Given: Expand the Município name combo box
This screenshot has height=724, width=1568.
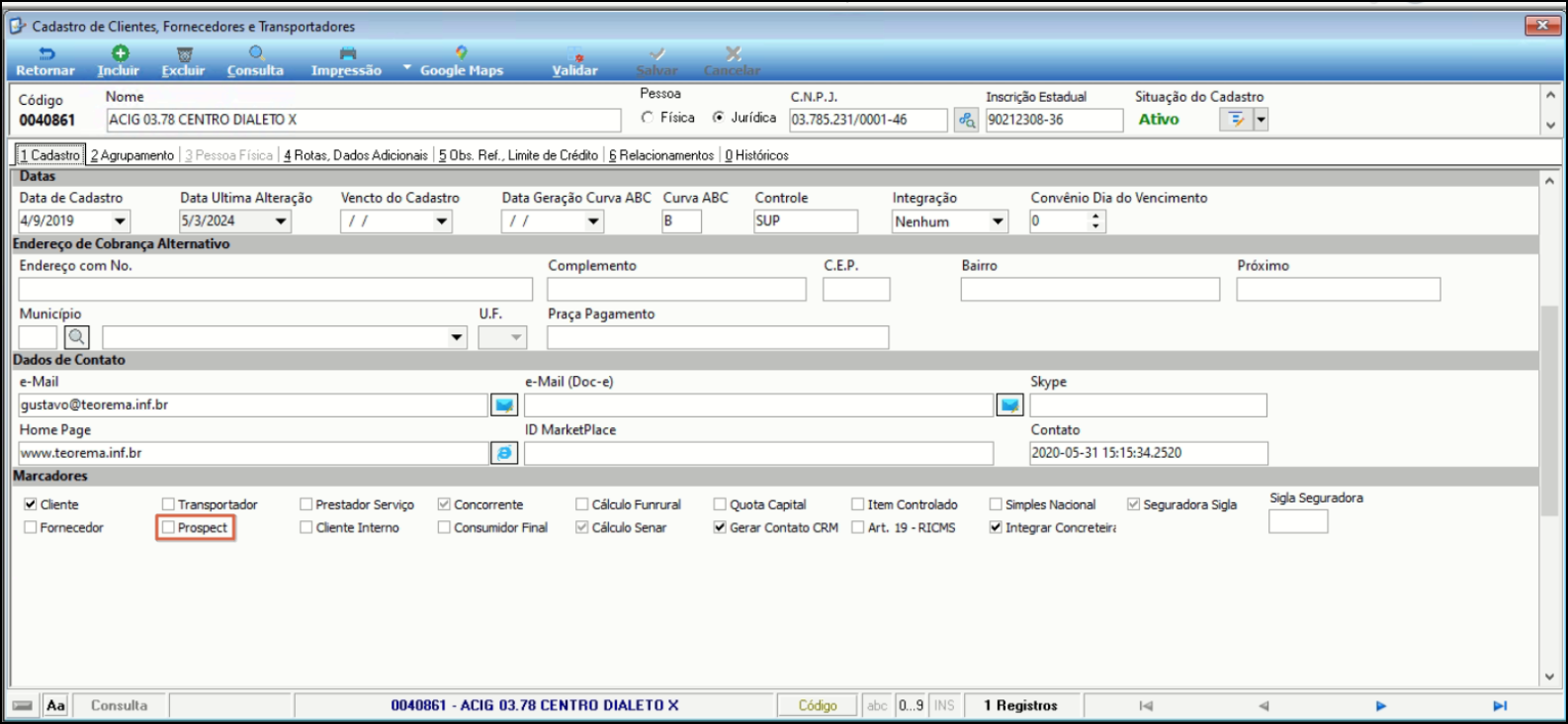Looking at the screenshot, I should 457,337.
